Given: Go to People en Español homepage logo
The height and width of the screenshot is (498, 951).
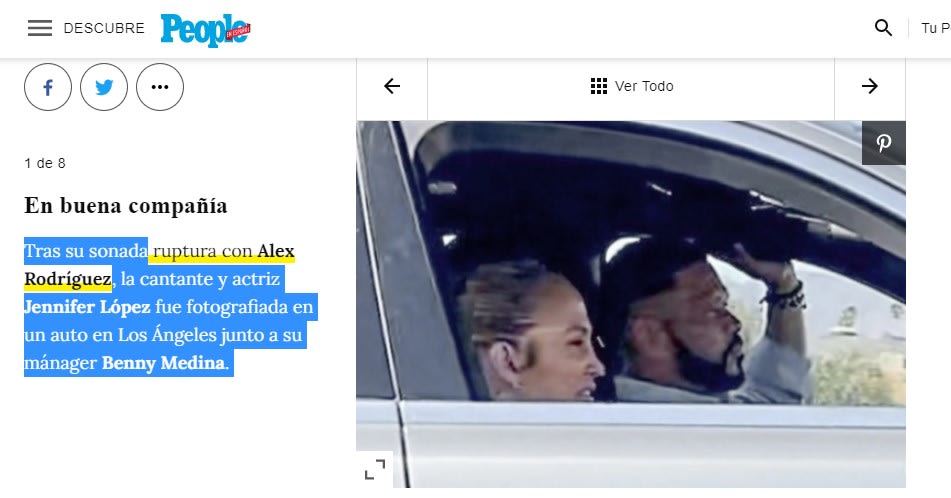Looking at the screenshot, I should pos(205,30).
